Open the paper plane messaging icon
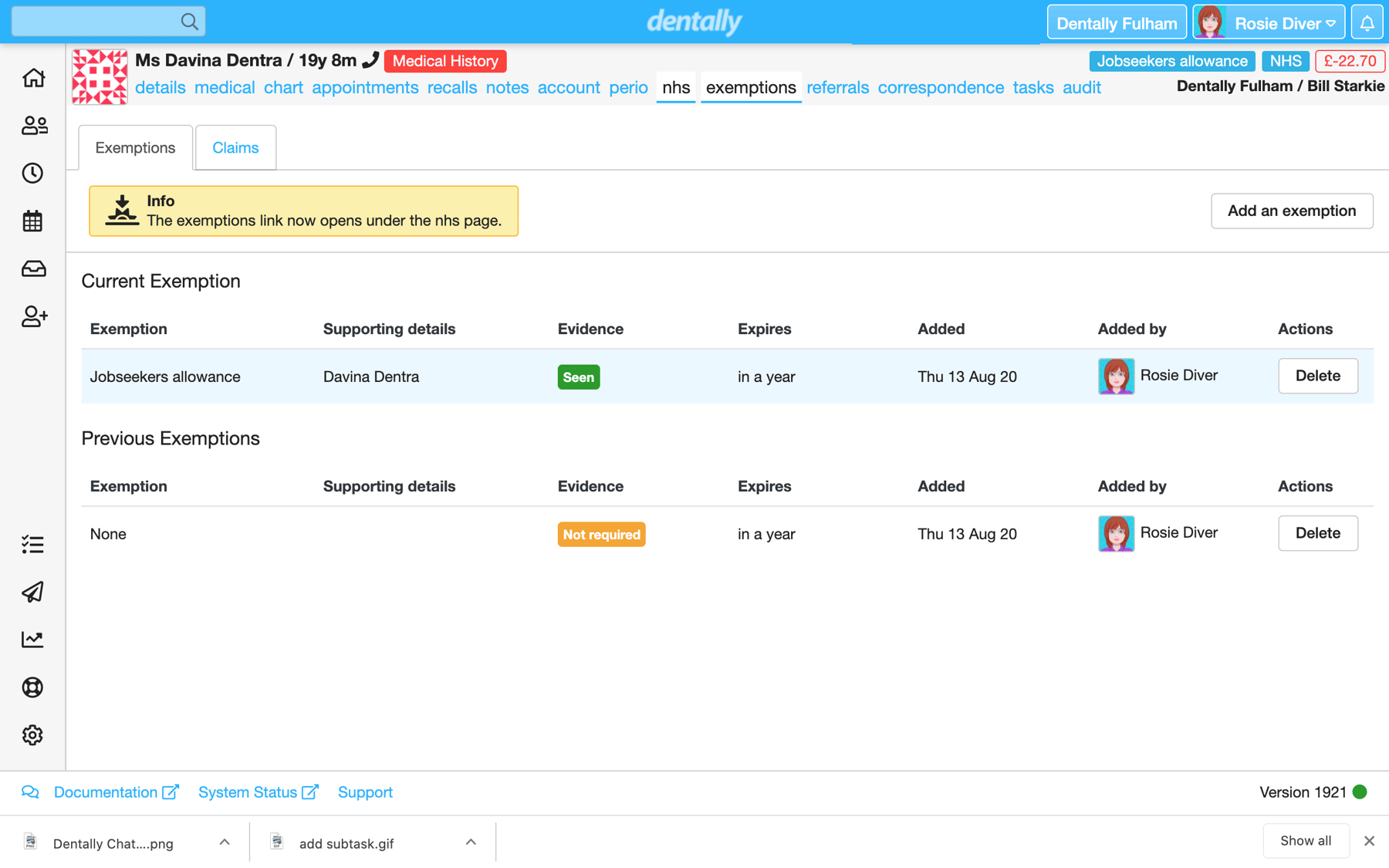Image resolution: width=1389 pixels, height=868 pixels. (33, 592)
